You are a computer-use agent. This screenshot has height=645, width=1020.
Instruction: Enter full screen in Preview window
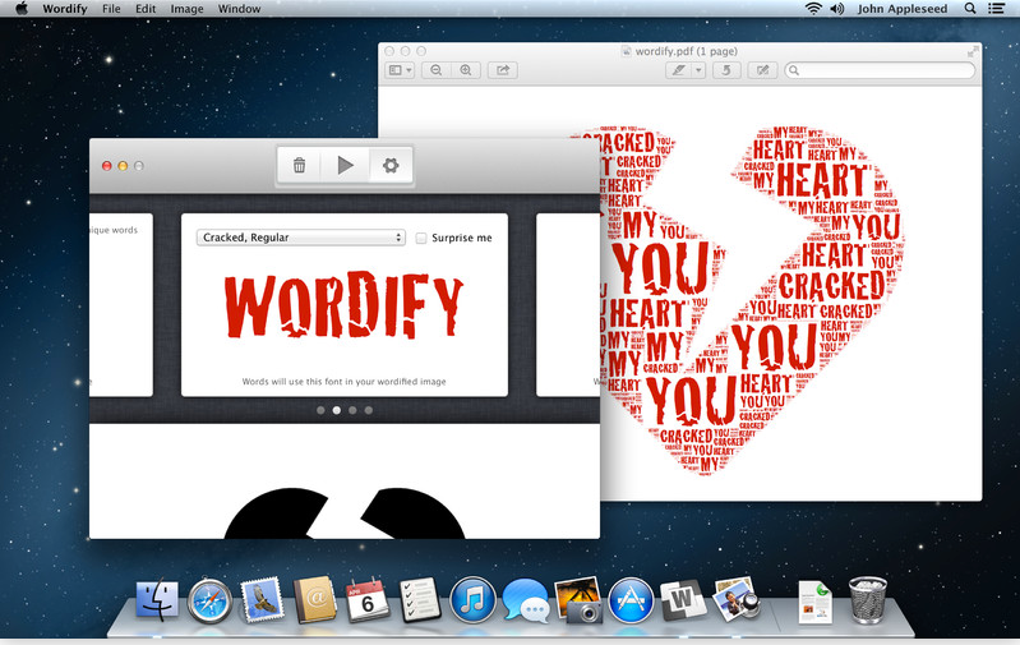coord(973,51)
